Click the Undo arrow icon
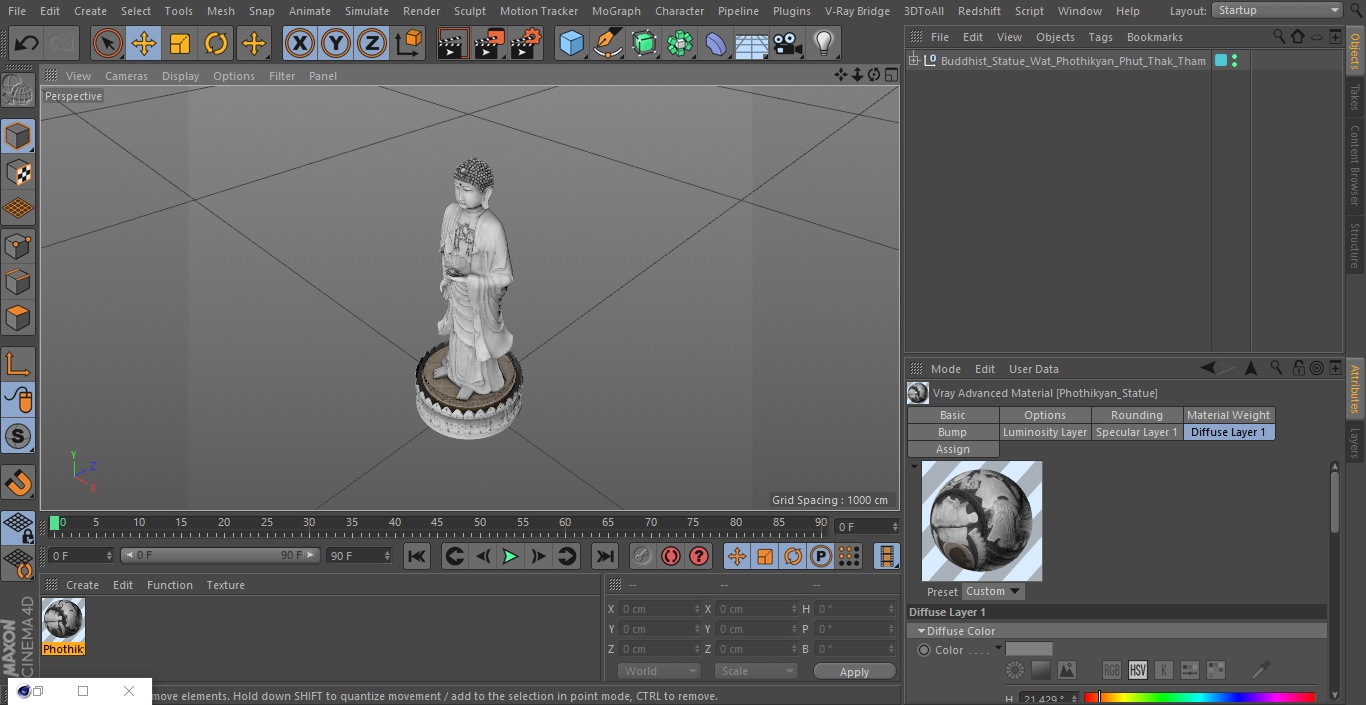This screenshot has height=705, width=1366. (x=27, y=43)
